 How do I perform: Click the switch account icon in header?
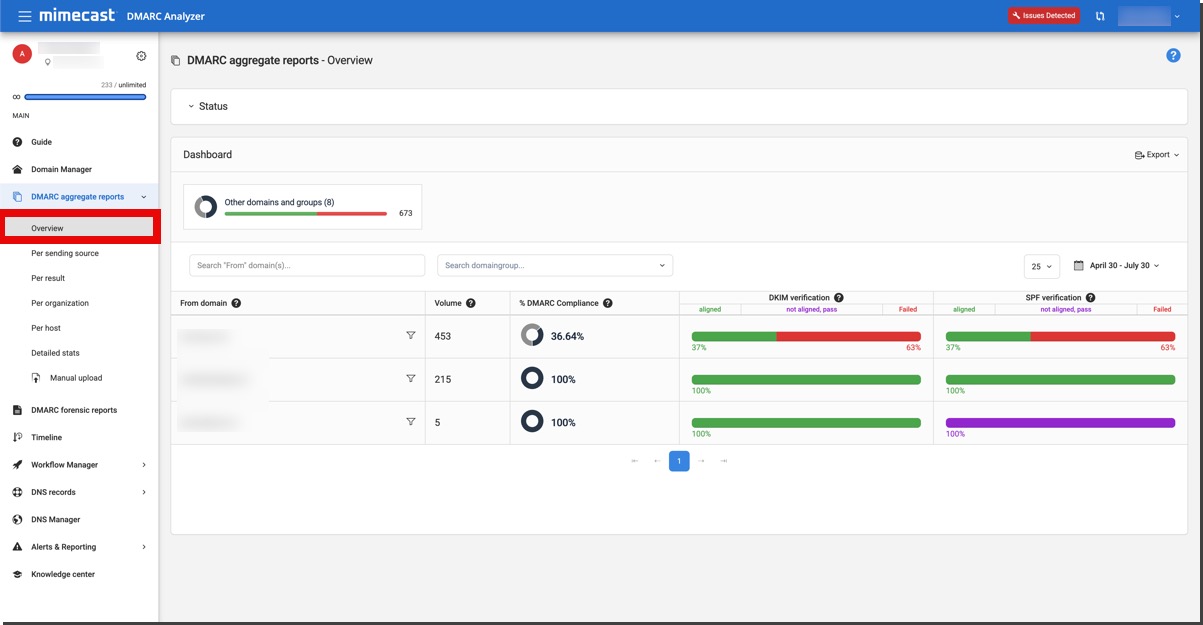pos(1100,16)
